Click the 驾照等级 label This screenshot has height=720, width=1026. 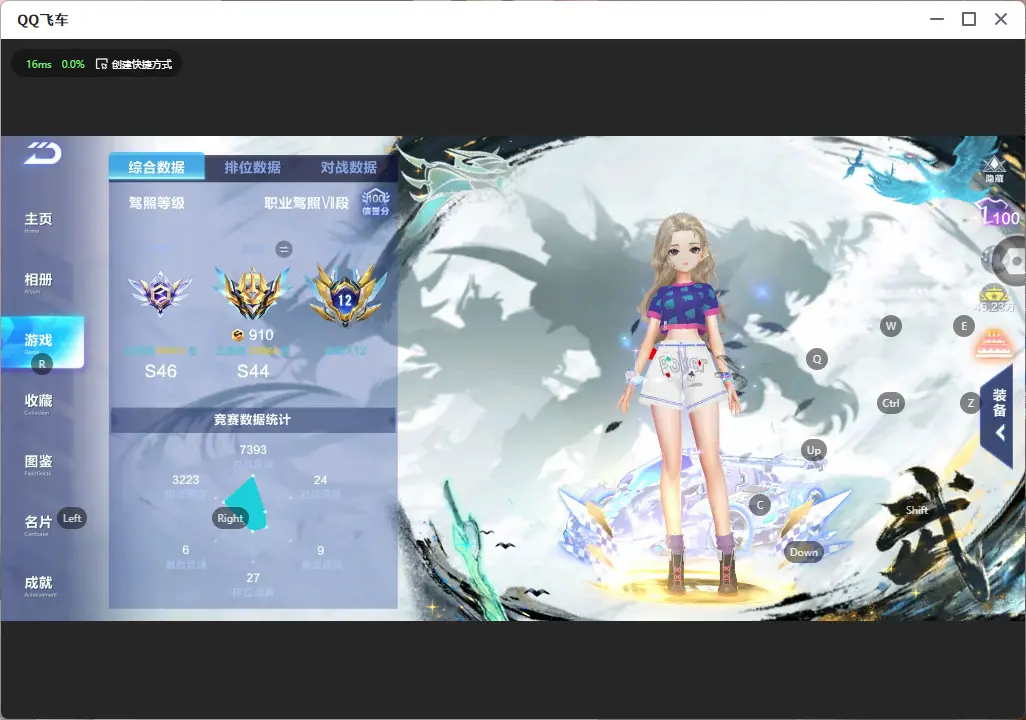pyautogui.click(x=156, y=204)
